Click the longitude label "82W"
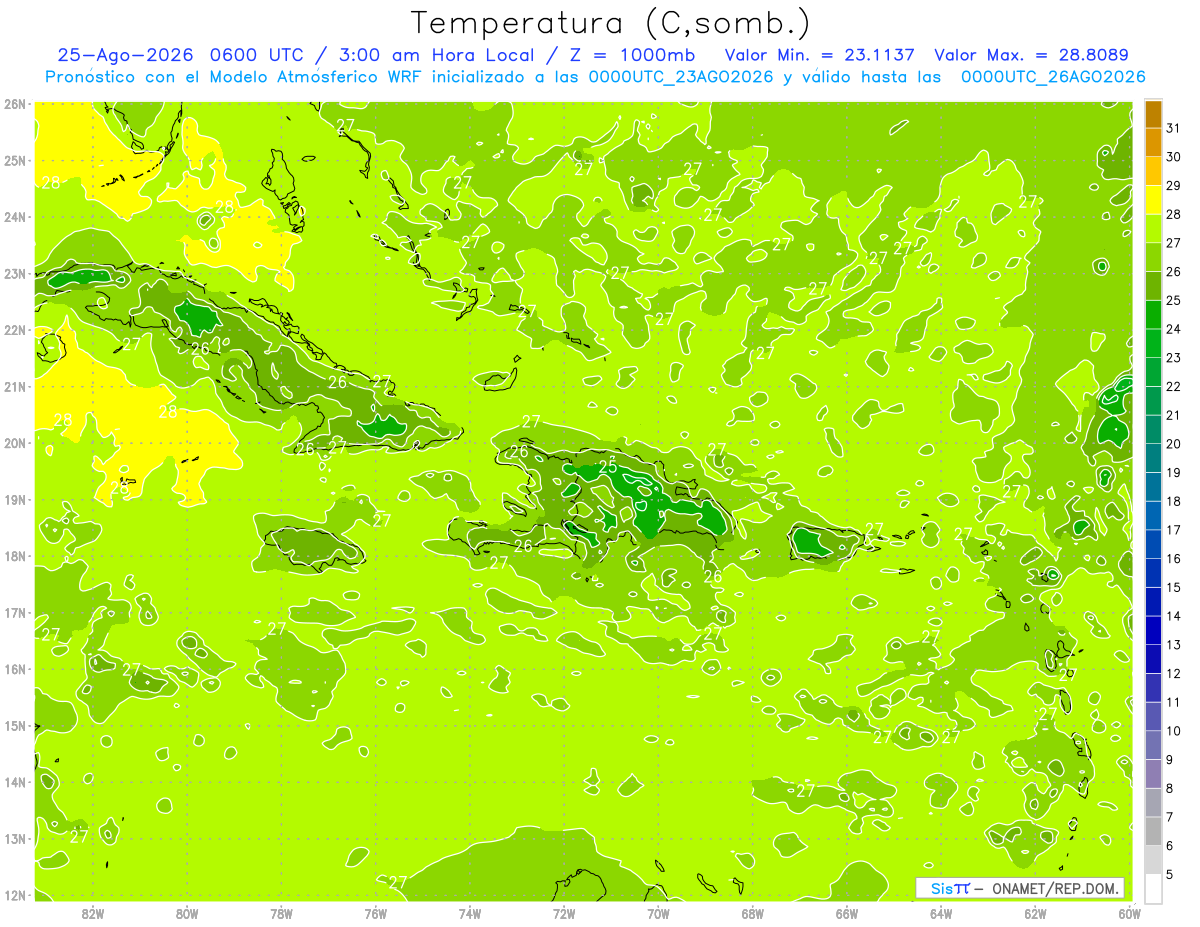Viewport: 1200px width, 927px height. coord(93,912)
